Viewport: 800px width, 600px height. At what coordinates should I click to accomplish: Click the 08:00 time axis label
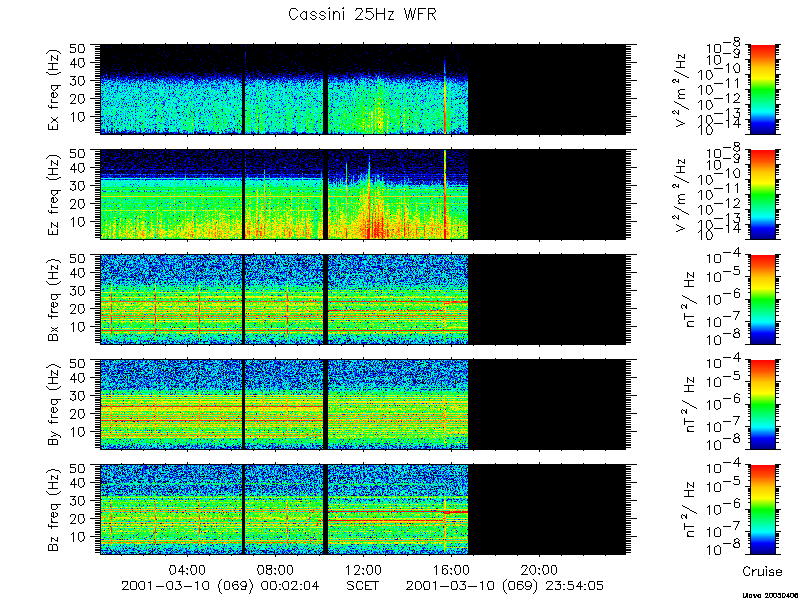pyautogui.click(x=275, y=570)
